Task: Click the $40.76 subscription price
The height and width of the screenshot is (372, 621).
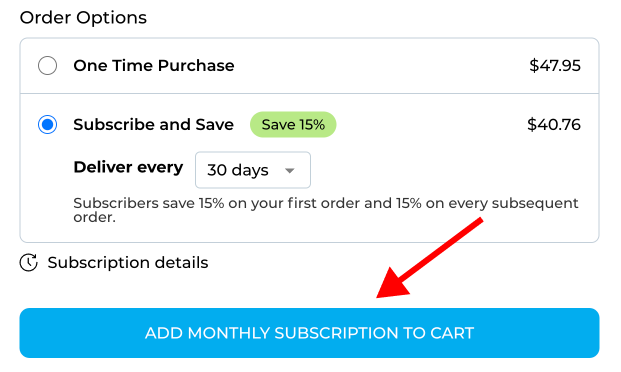Action: [x=554, y=124]
